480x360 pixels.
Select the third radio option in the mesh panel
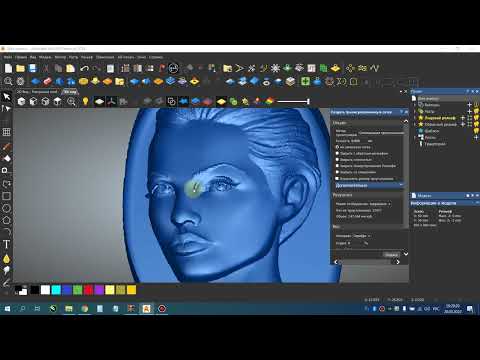337,160
